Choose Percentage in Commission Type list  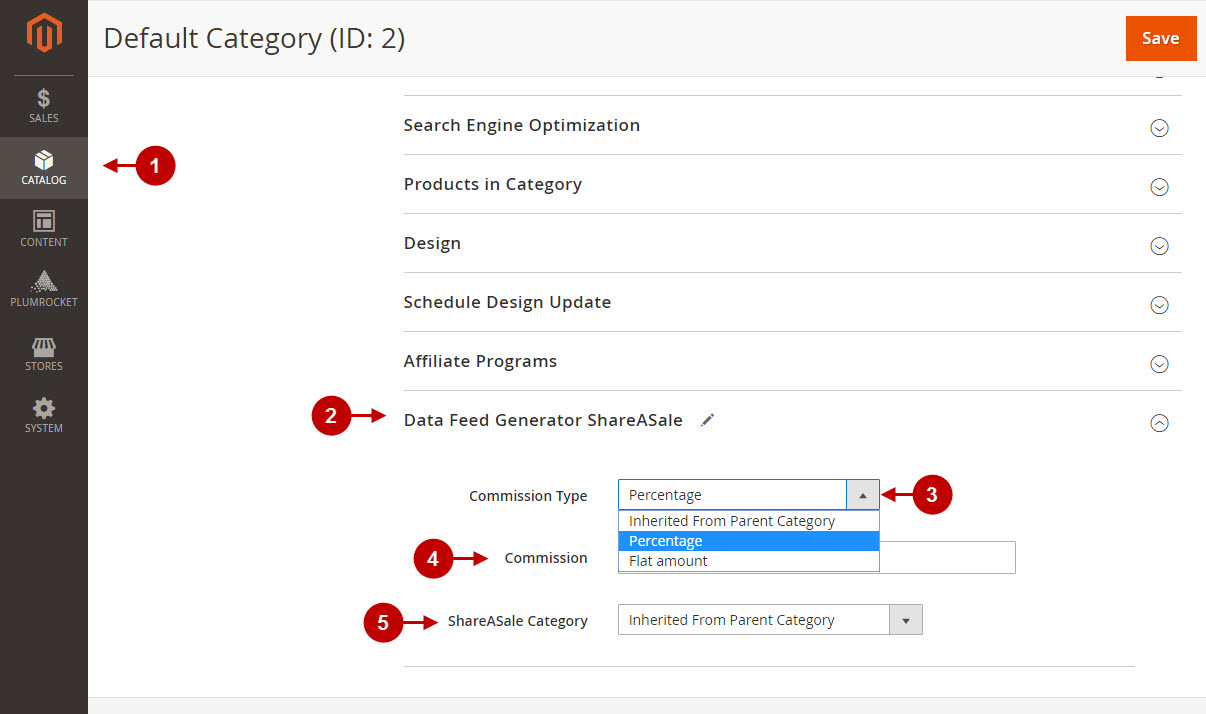click(749, 541)
